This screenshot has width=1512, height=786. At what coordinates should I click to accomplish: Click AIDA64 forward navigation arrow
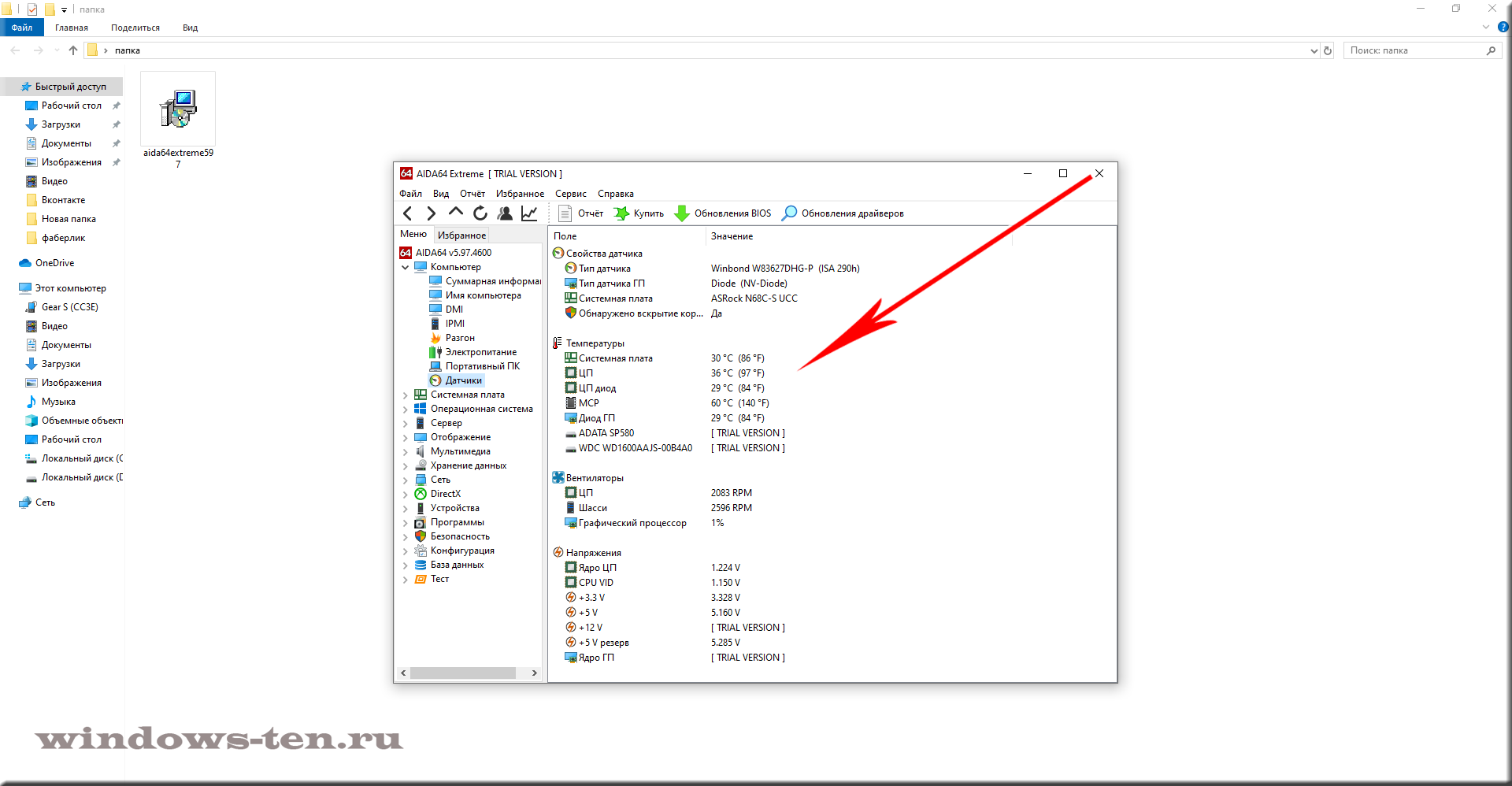click(x=431, y=213)
